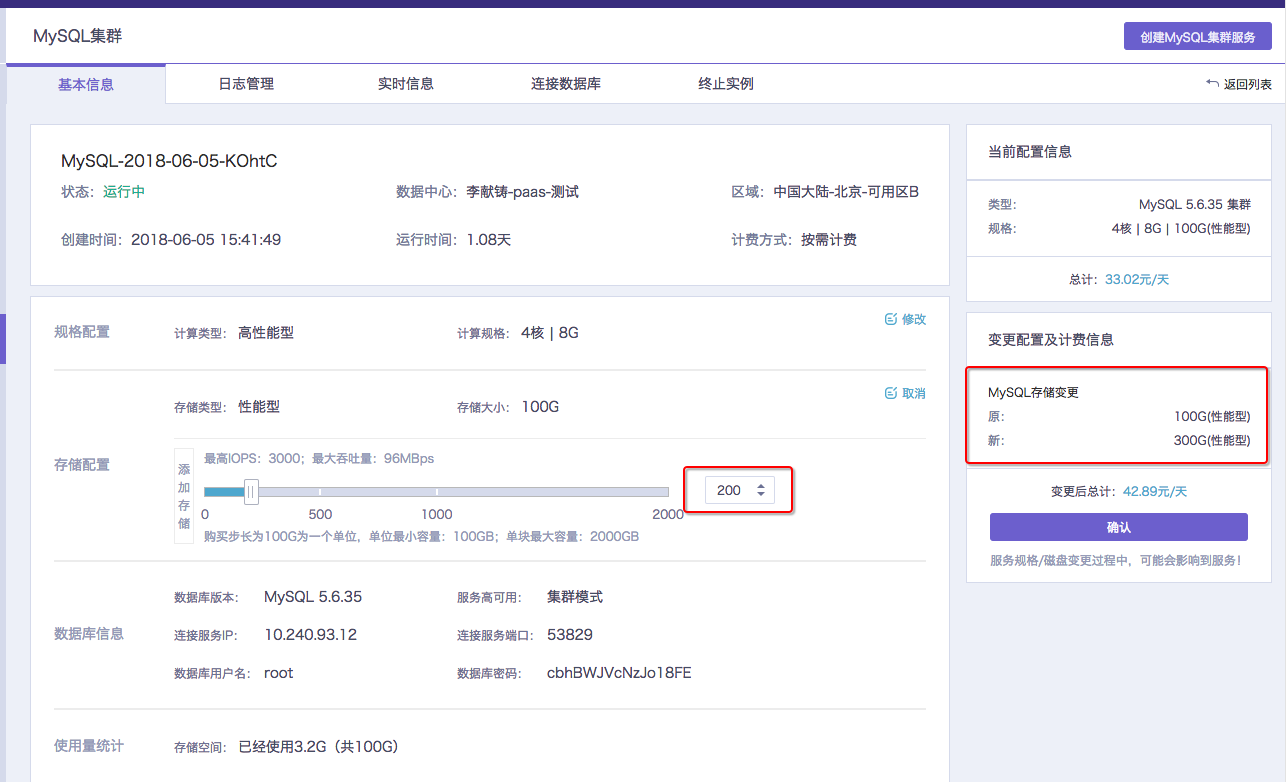Click the username value root
1286x782 pixels.
click(x=279, y=673)
